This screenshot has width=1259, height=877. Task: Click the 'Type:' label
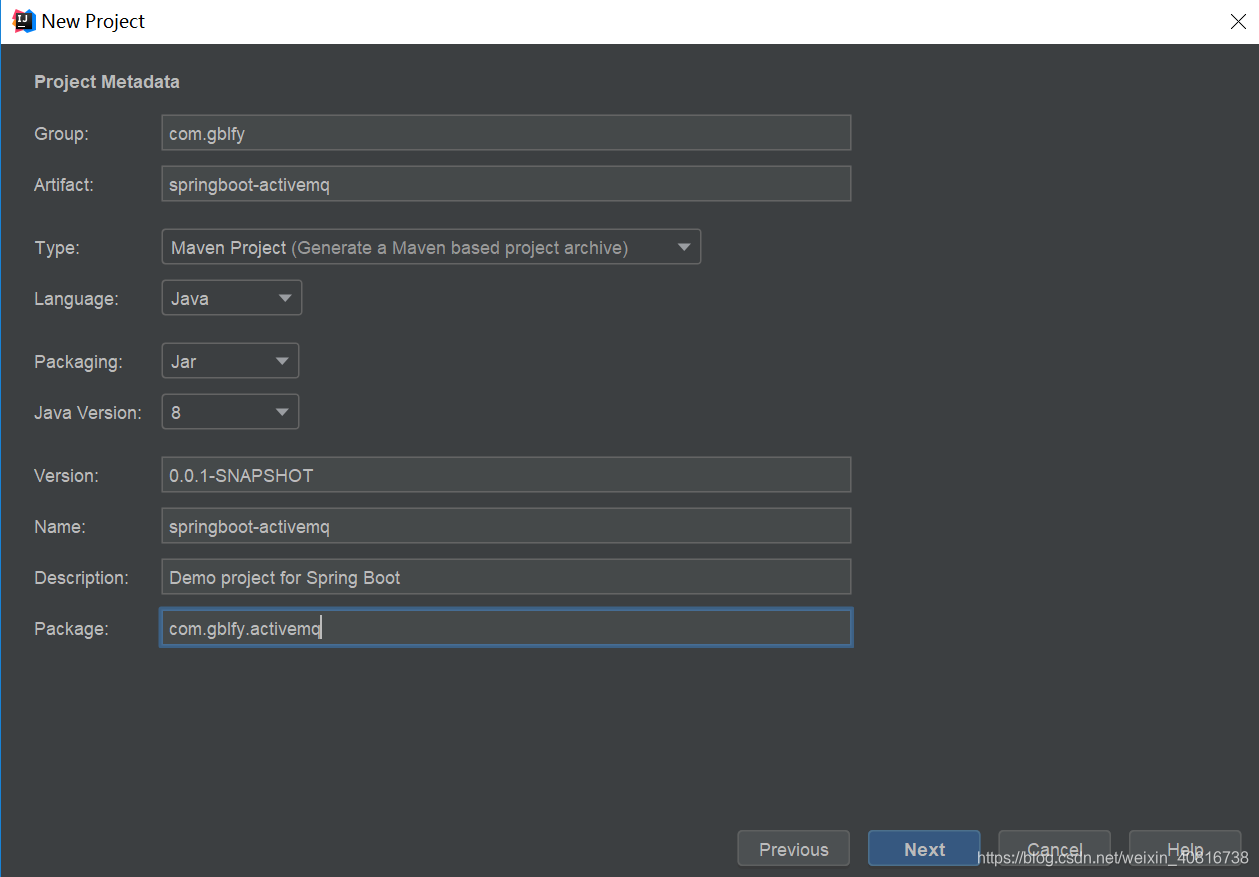click(57, 248)
